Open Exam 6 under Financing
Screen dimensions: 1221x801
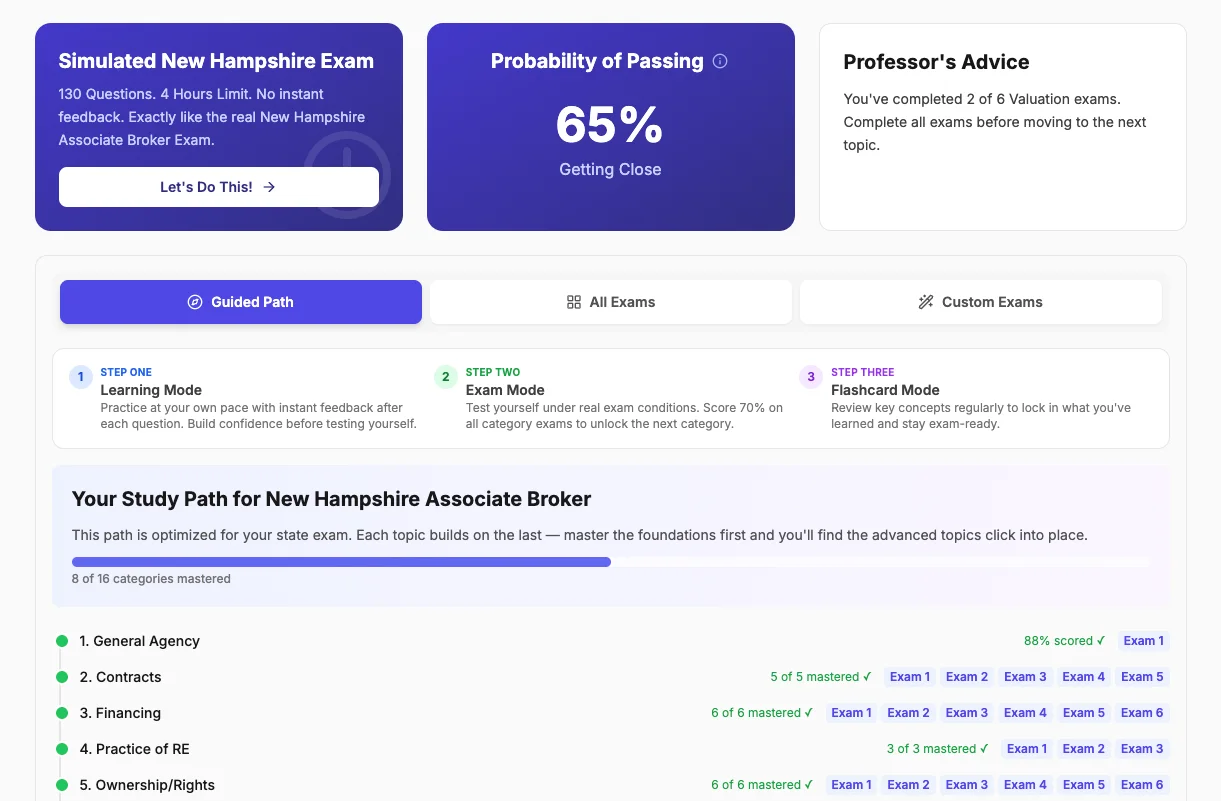pyautogui.click(x=1142, y=713)
